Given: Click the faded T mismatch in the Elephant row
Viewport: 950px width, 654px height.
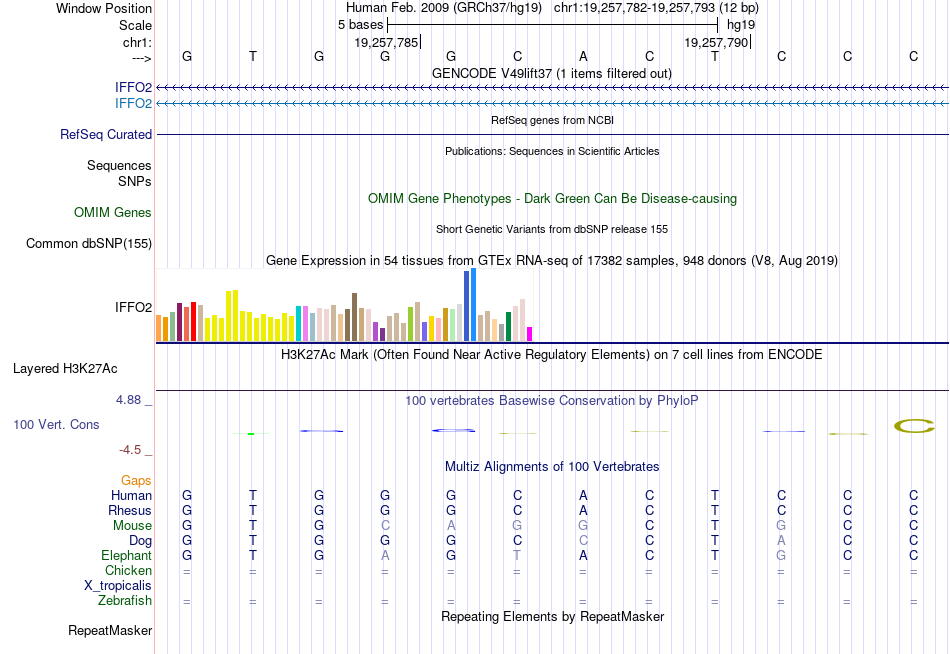Looking at the screenshot, I should click(517, 555).
